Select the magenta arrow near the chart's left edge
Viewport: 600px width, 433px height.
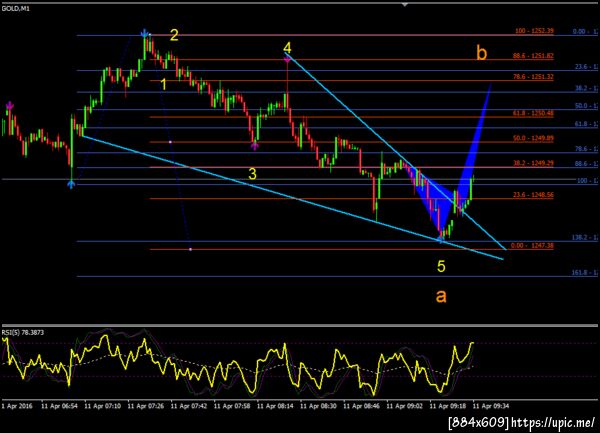point(10,106)
